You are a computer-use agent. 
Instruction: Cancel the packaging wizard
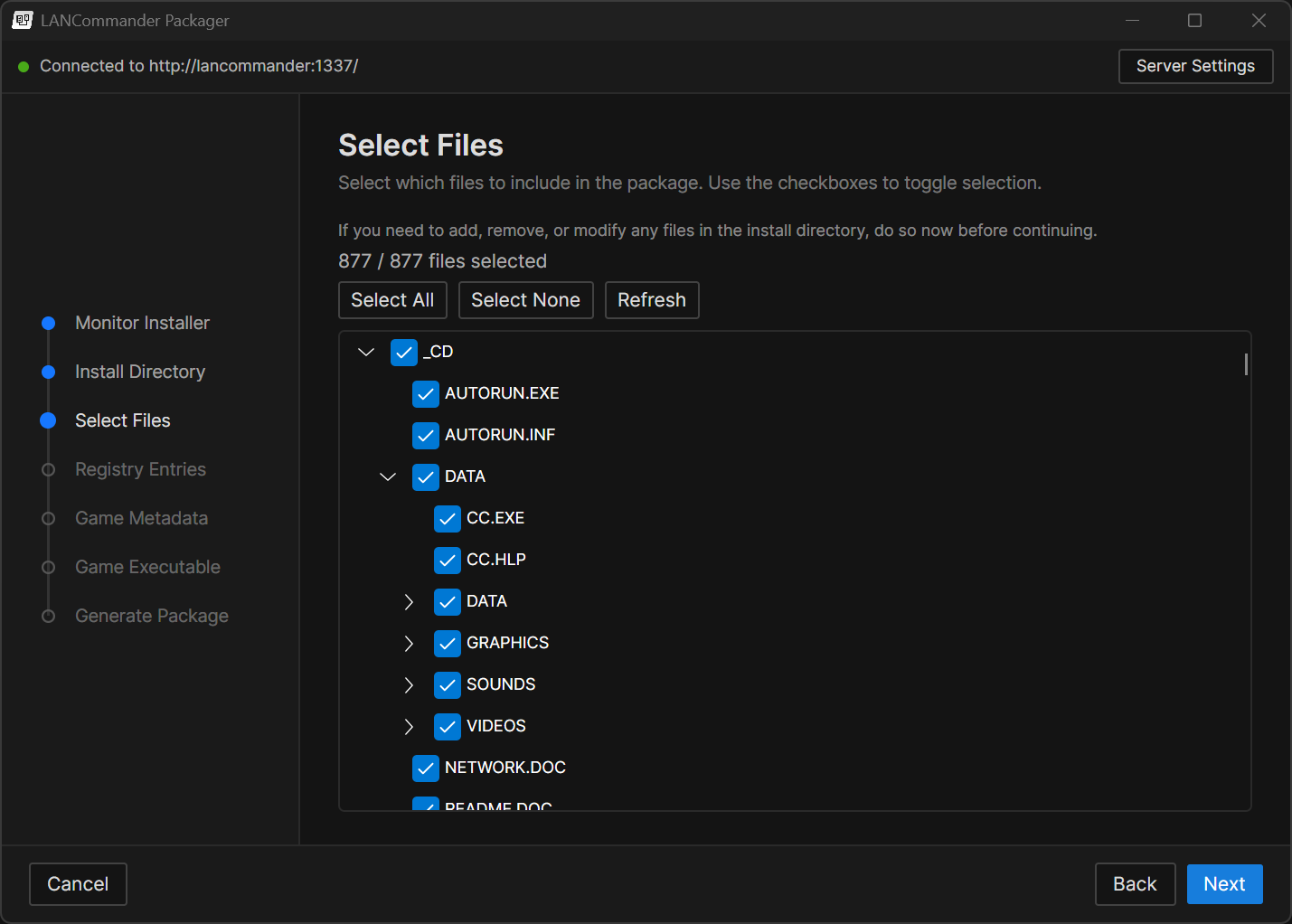(78, 884)
